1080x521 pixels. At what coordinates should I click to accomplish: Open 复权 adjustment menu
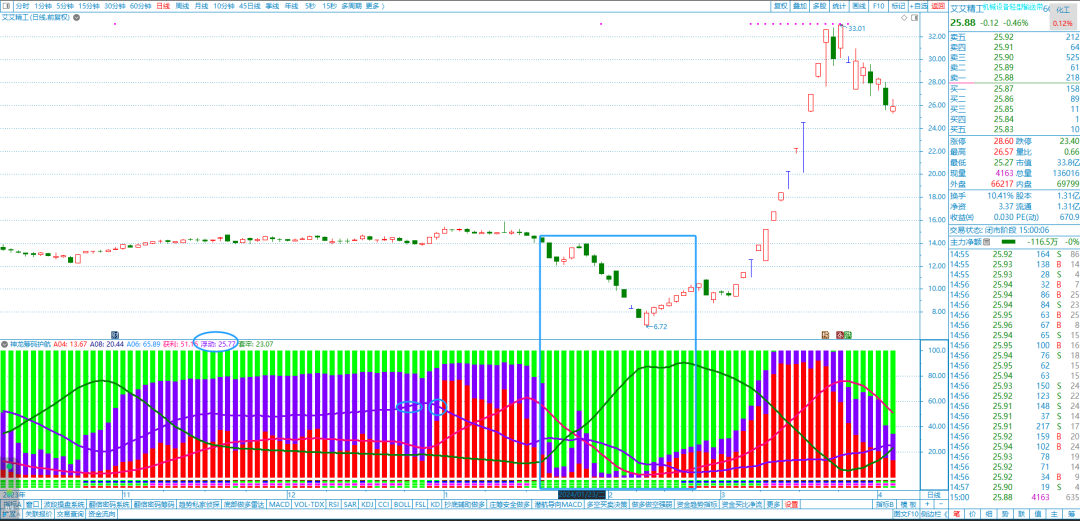[x=780, y=6]
